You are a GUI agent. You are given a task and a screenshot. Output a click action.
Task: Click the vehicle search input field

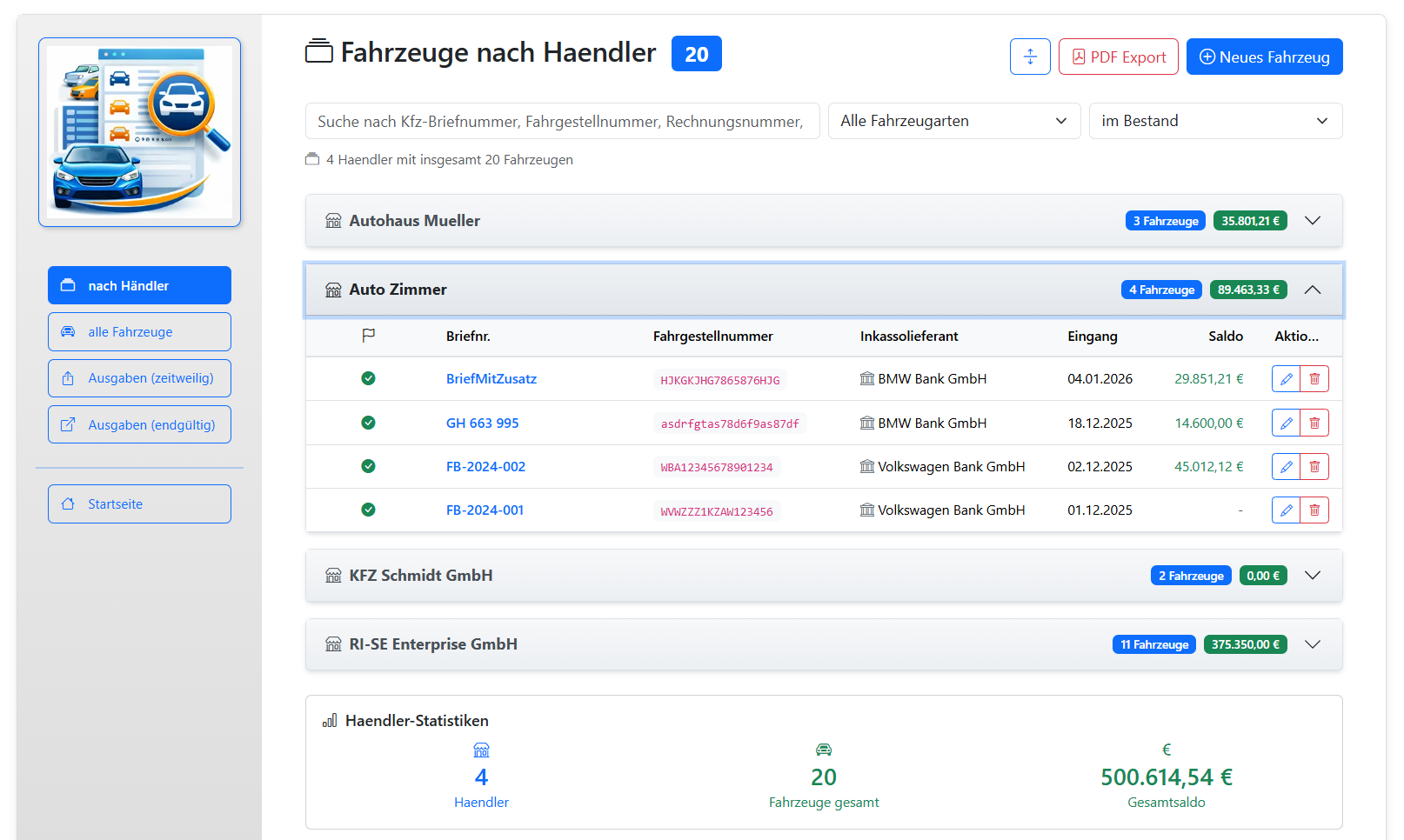click(x=562, y=121)
